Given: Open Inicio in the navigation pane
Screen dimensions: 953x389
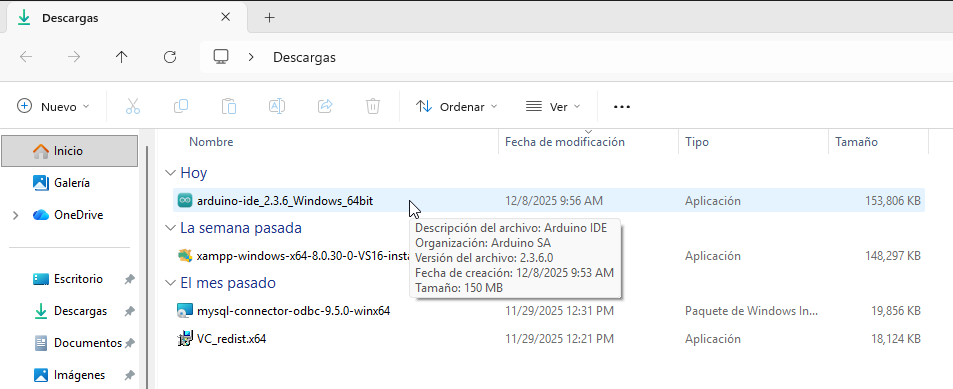Looking at the screenshot, I should pos(69,151).
